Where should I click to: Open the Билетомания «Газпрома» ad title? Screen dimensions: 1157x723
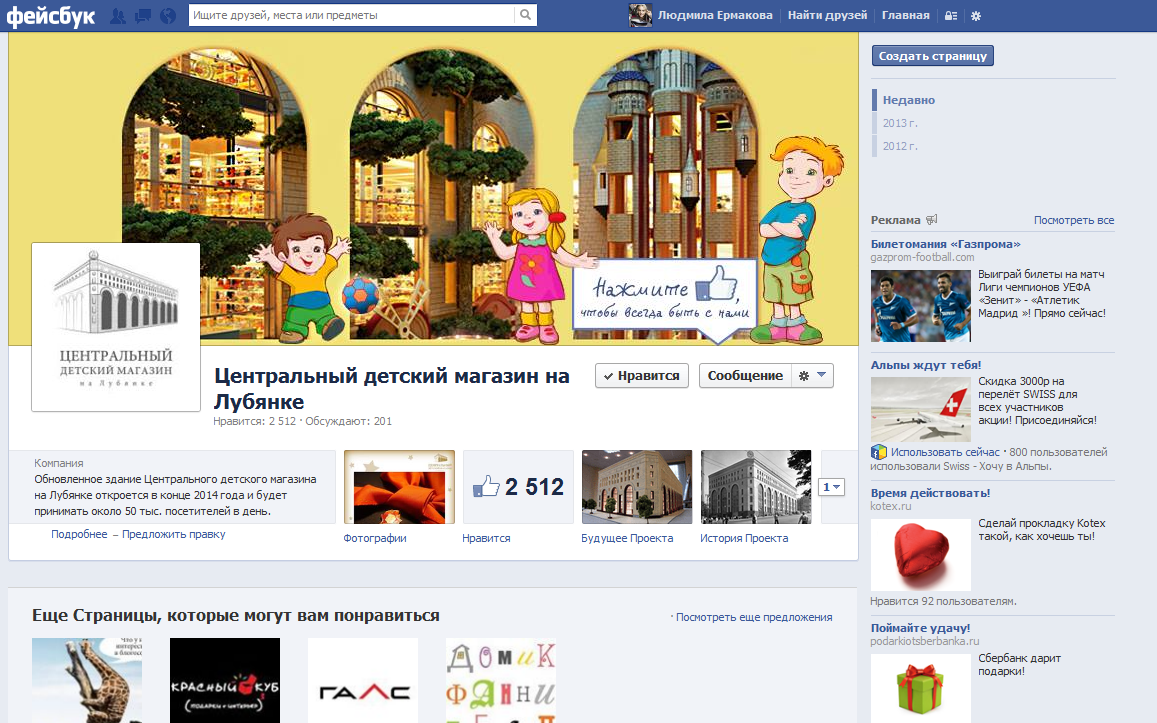coord(945,243)
